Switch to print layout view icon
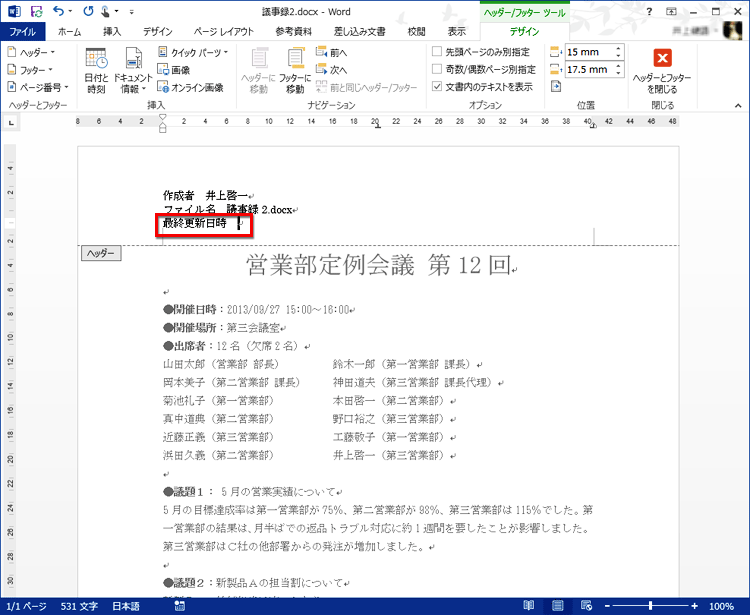The image size is (750, 615). pyautogui.click(x=557, y=606)
